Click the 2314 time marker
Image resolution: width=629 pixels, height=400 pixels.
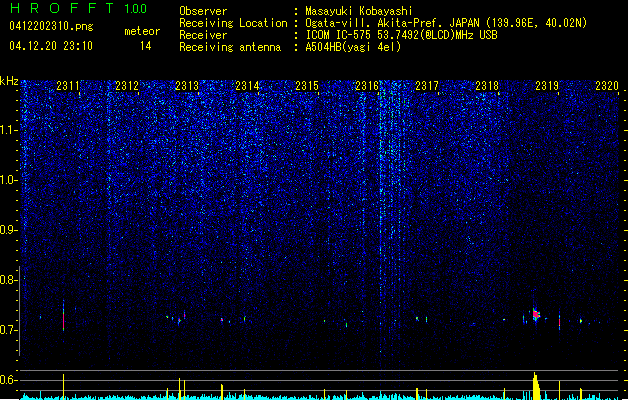pyautogui.click(x=247, y=85)
